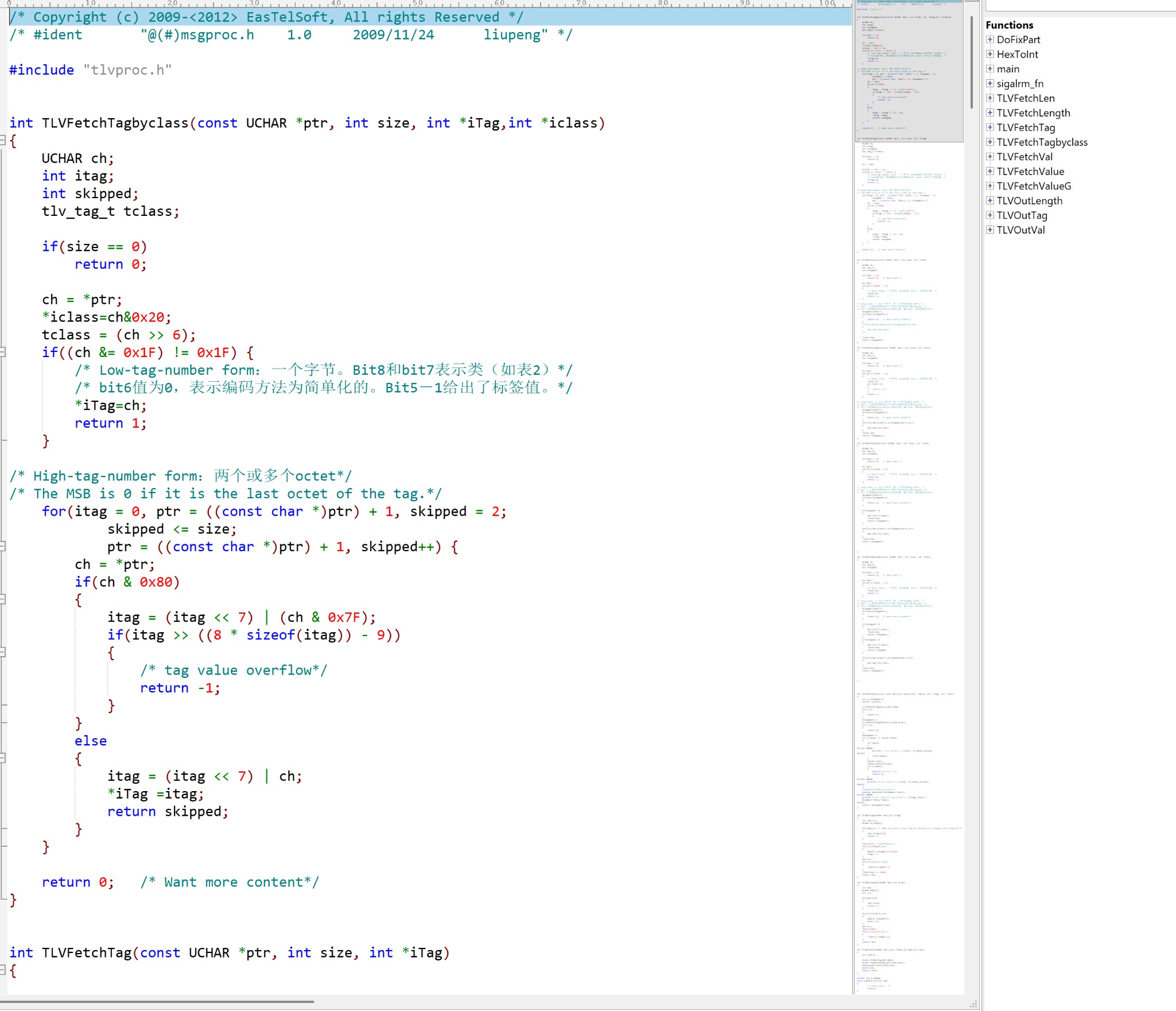Select the TLVOutTag icon in Functions panel
The width and height of the screenshot is (1176, 1011).
[x=991, y=215]
